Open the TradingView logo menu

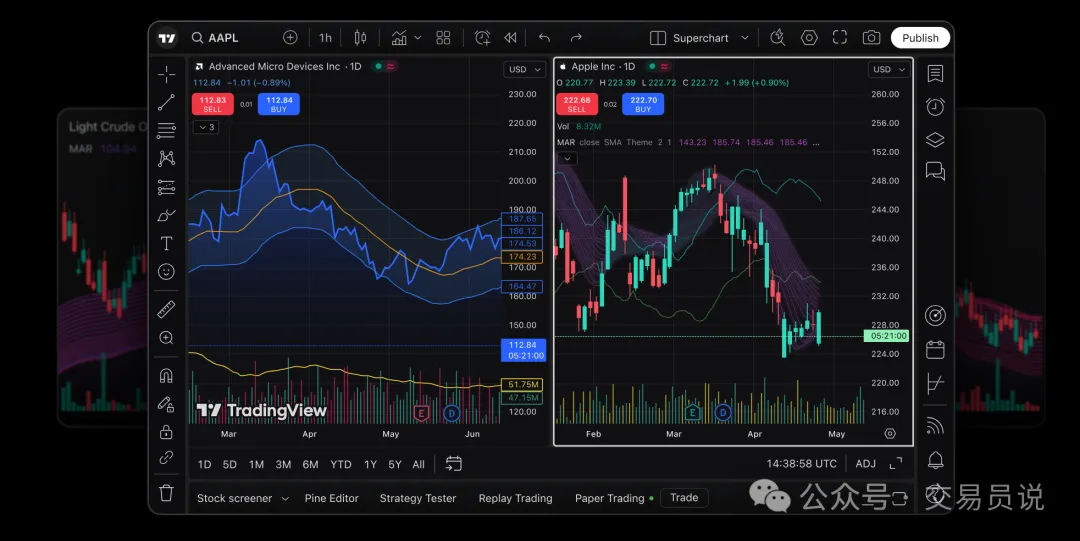point(167,38)
